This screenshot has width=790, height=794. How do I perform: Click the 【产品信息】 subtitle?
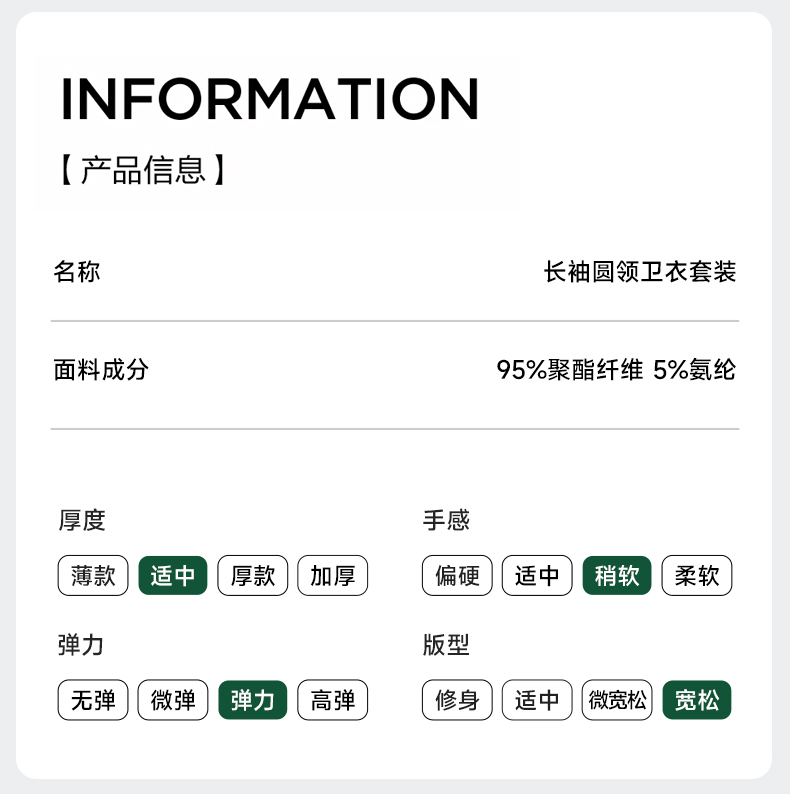pyautogui.click(x=143, y=170)
